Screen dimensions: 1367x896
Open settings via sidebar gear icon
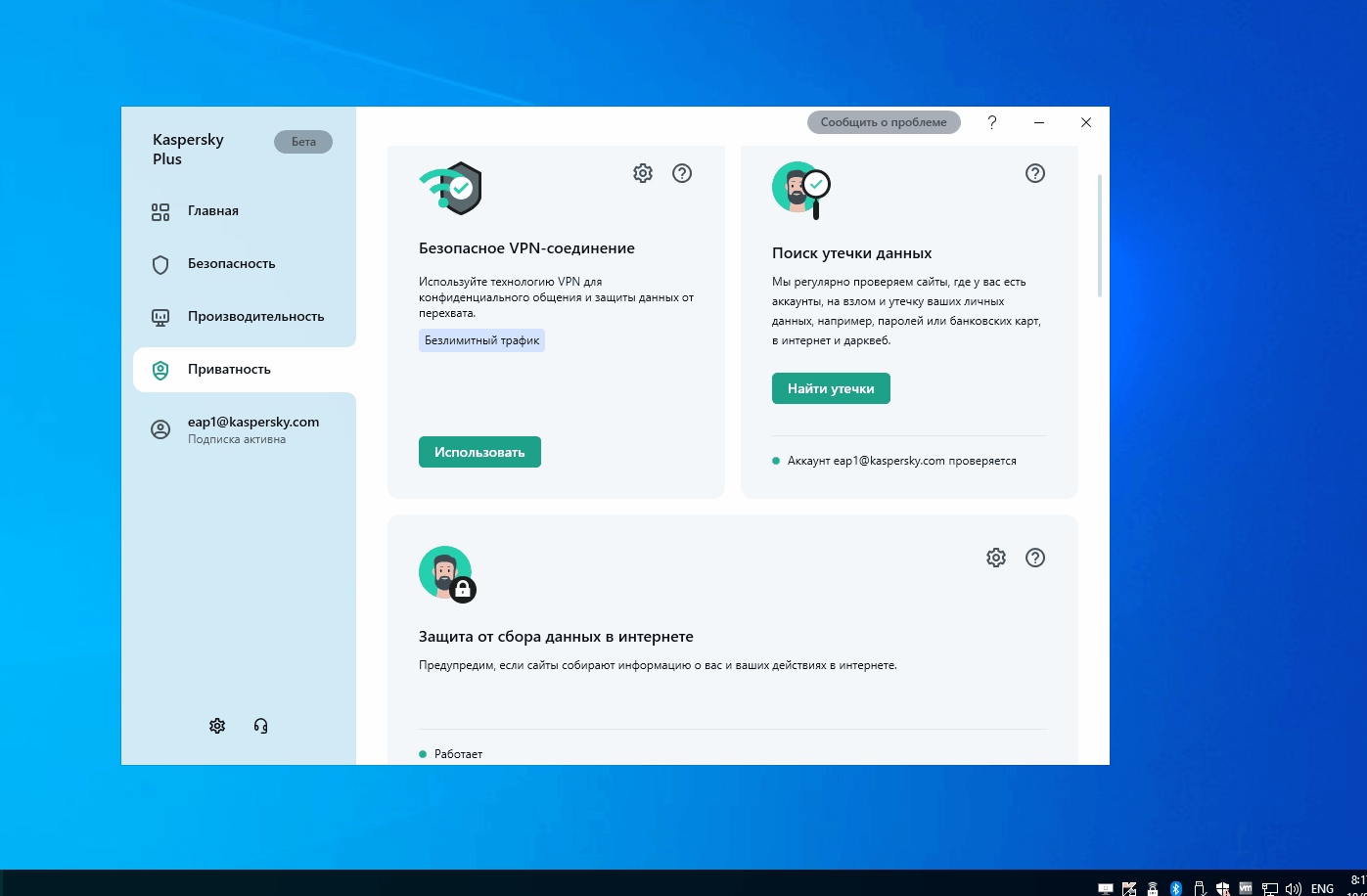coord(217,726)
